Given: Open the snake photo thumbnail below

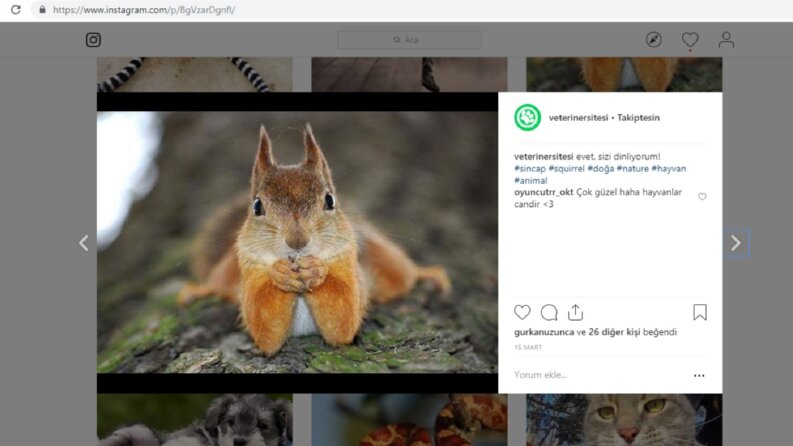Looking at the screenshot, I should pos(409,420).
